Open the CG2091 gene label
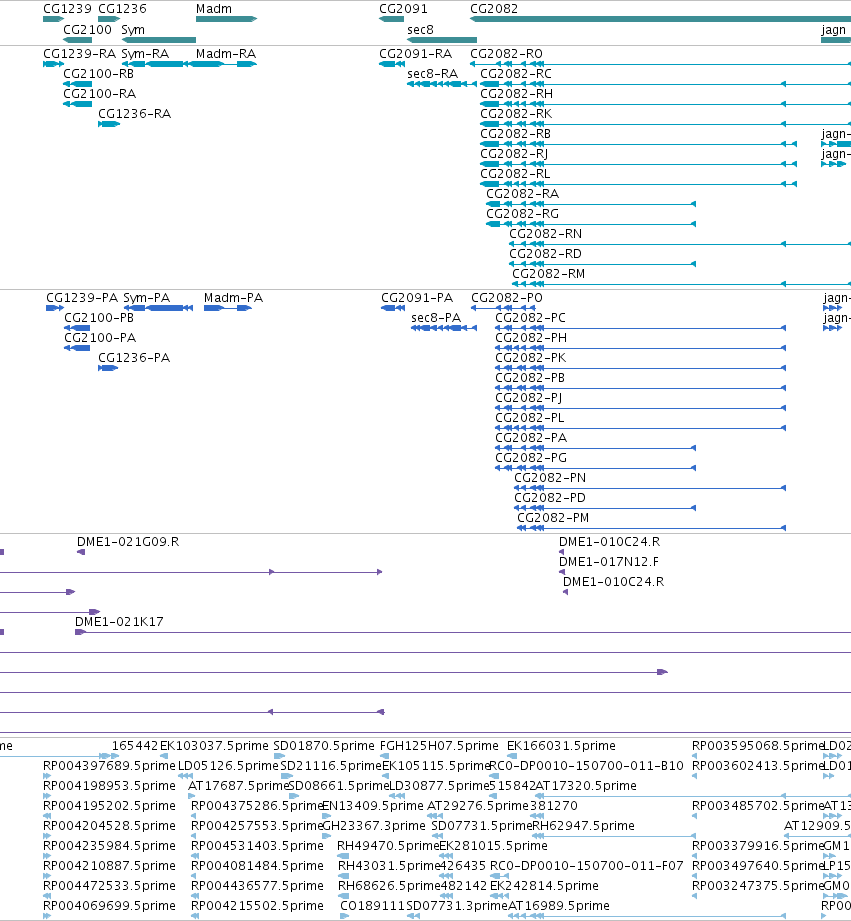 [x=403, y=9]
